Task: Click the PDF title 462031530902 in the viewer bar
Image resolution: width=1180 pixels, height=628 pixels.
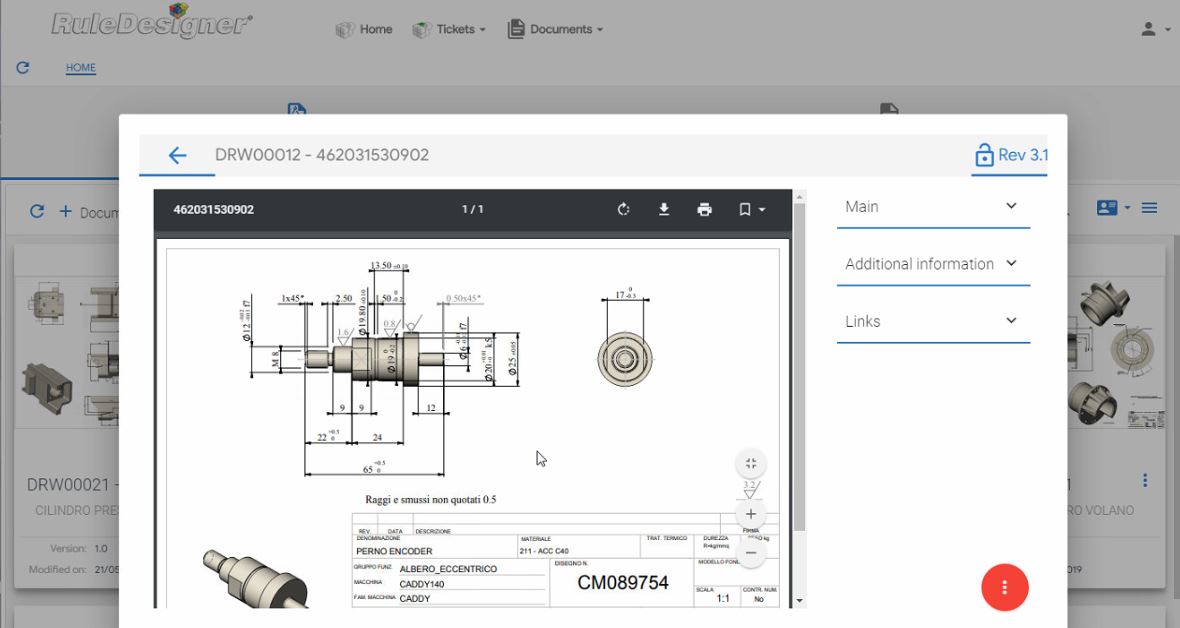Action: coord(214,209)
